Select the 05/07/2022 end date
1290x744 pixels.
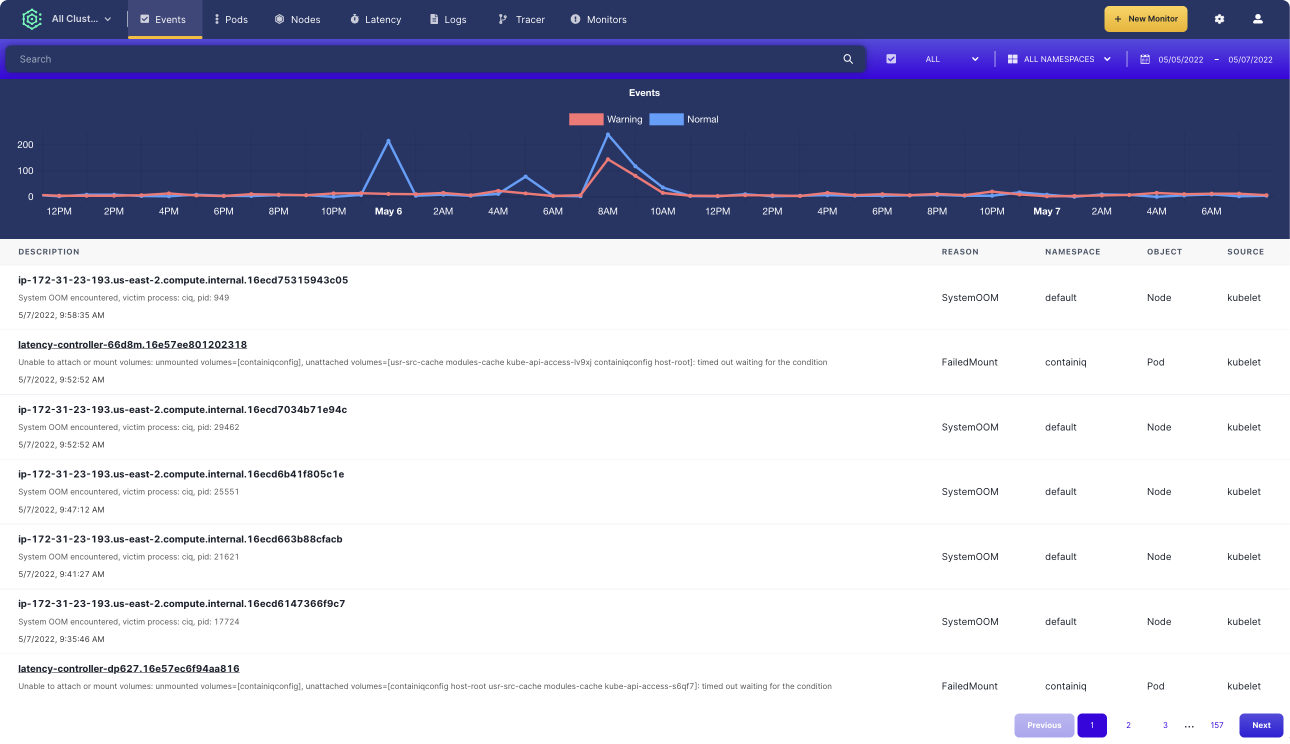(x=1250, y=60)
